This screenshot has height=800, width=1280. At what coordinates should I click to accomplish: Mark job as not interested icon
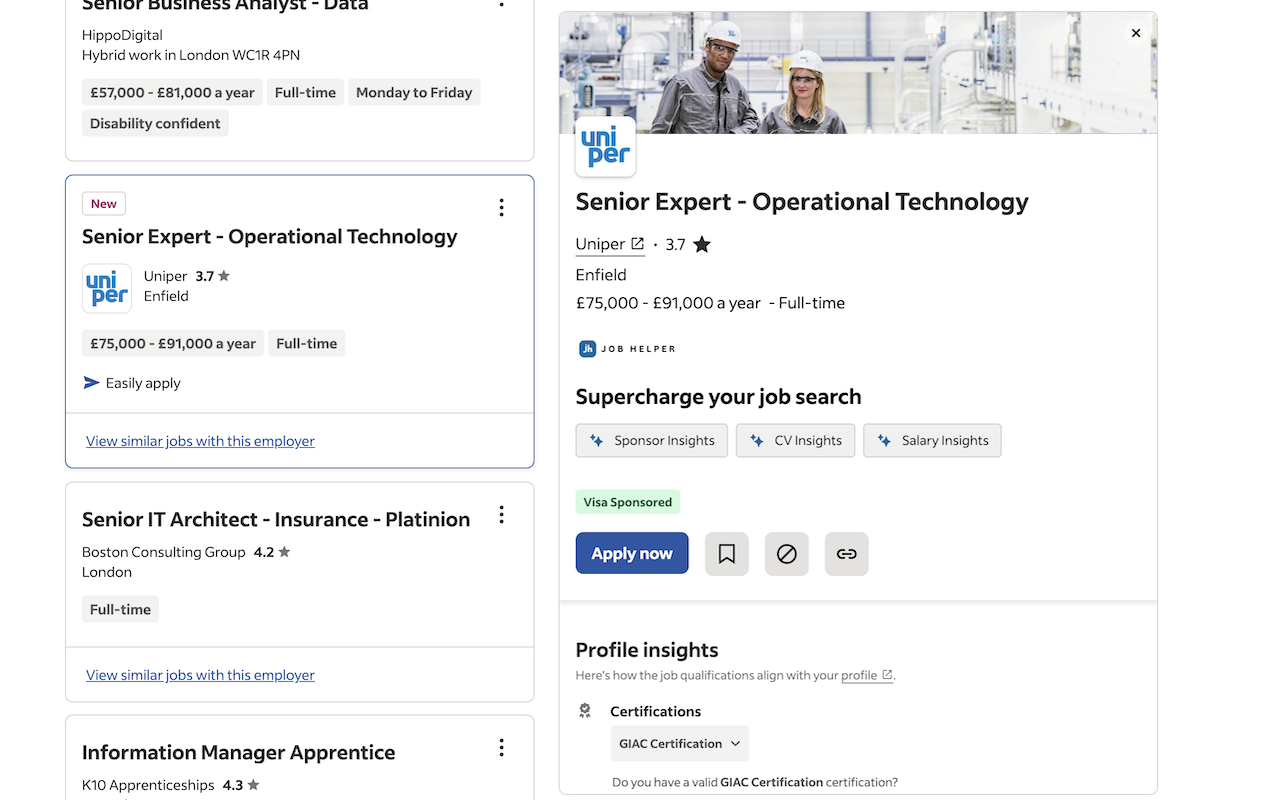787,554
